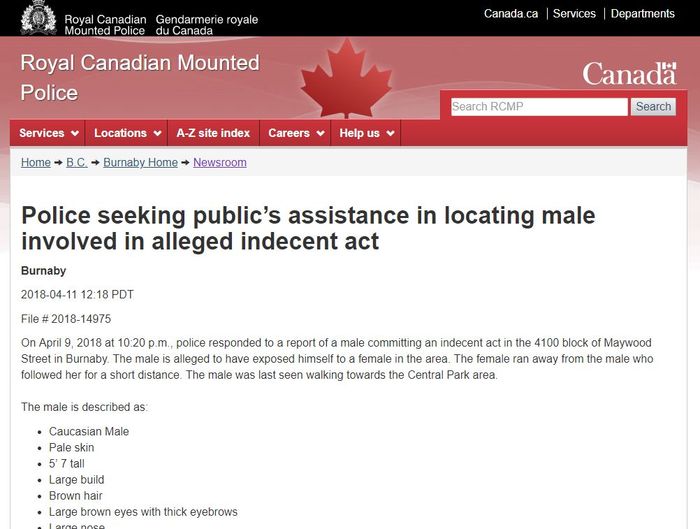Click the Canada wordmark logo
Viewport: 700px width, 529px height.
[x=629, y=74]
